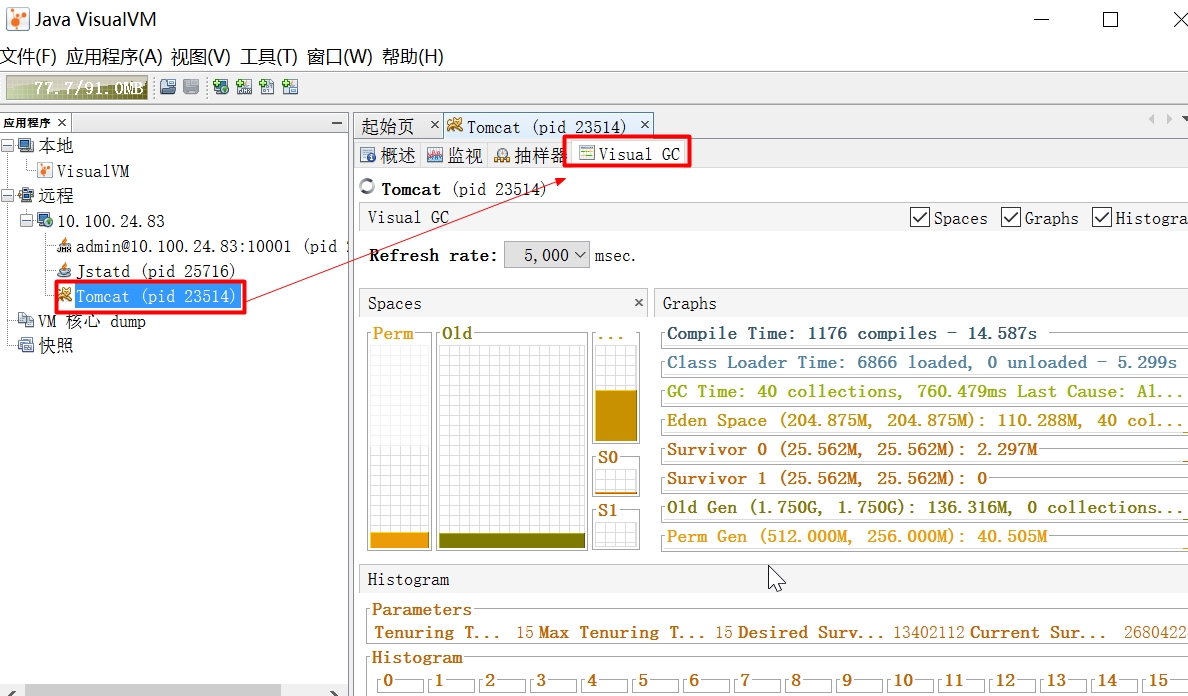Click the Add Remote Host toolbar icon
Screen dimensions: 1188x696
(x=220, y=87)
